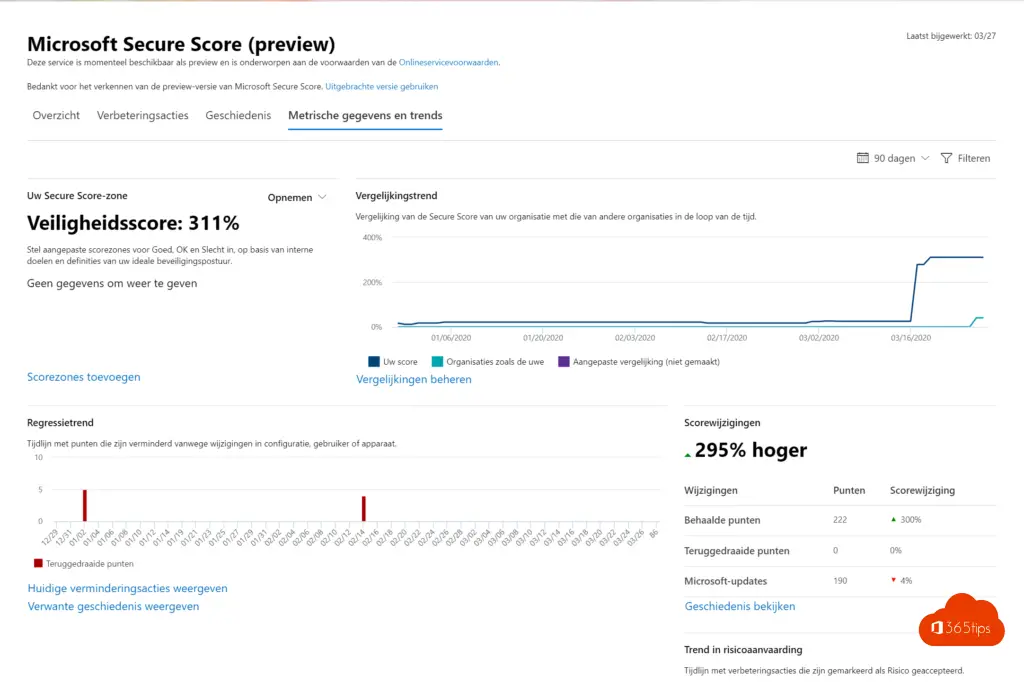Click the Geen gegevens om weer te geven text
This screenshot has width=1024, height=682.
point(112,283)
